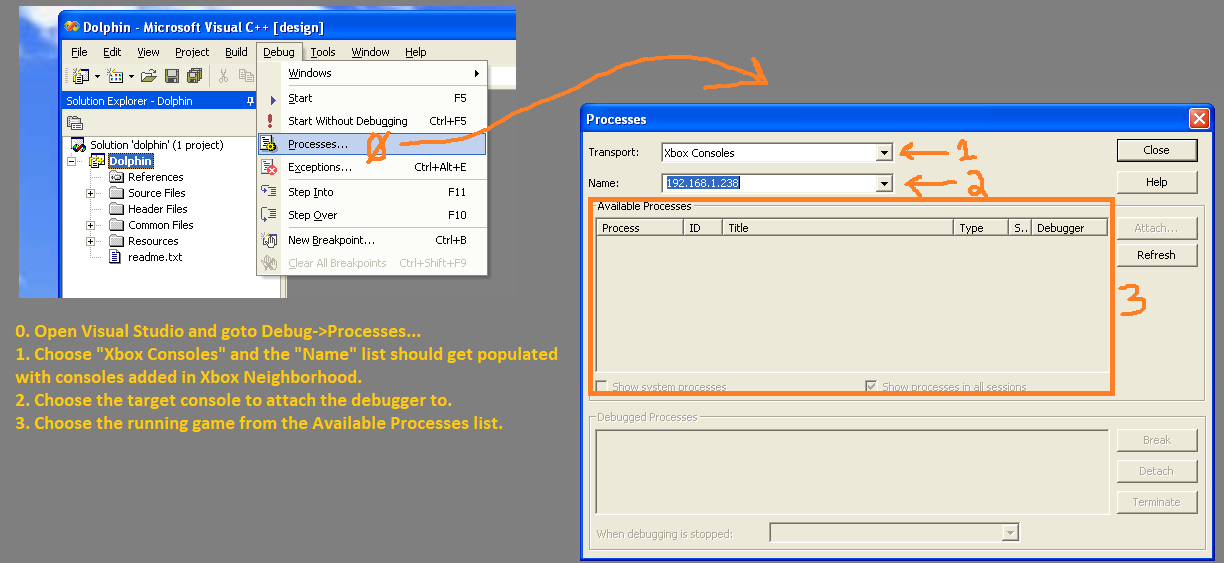Click the Exceptions red X icon

[269, 167]
